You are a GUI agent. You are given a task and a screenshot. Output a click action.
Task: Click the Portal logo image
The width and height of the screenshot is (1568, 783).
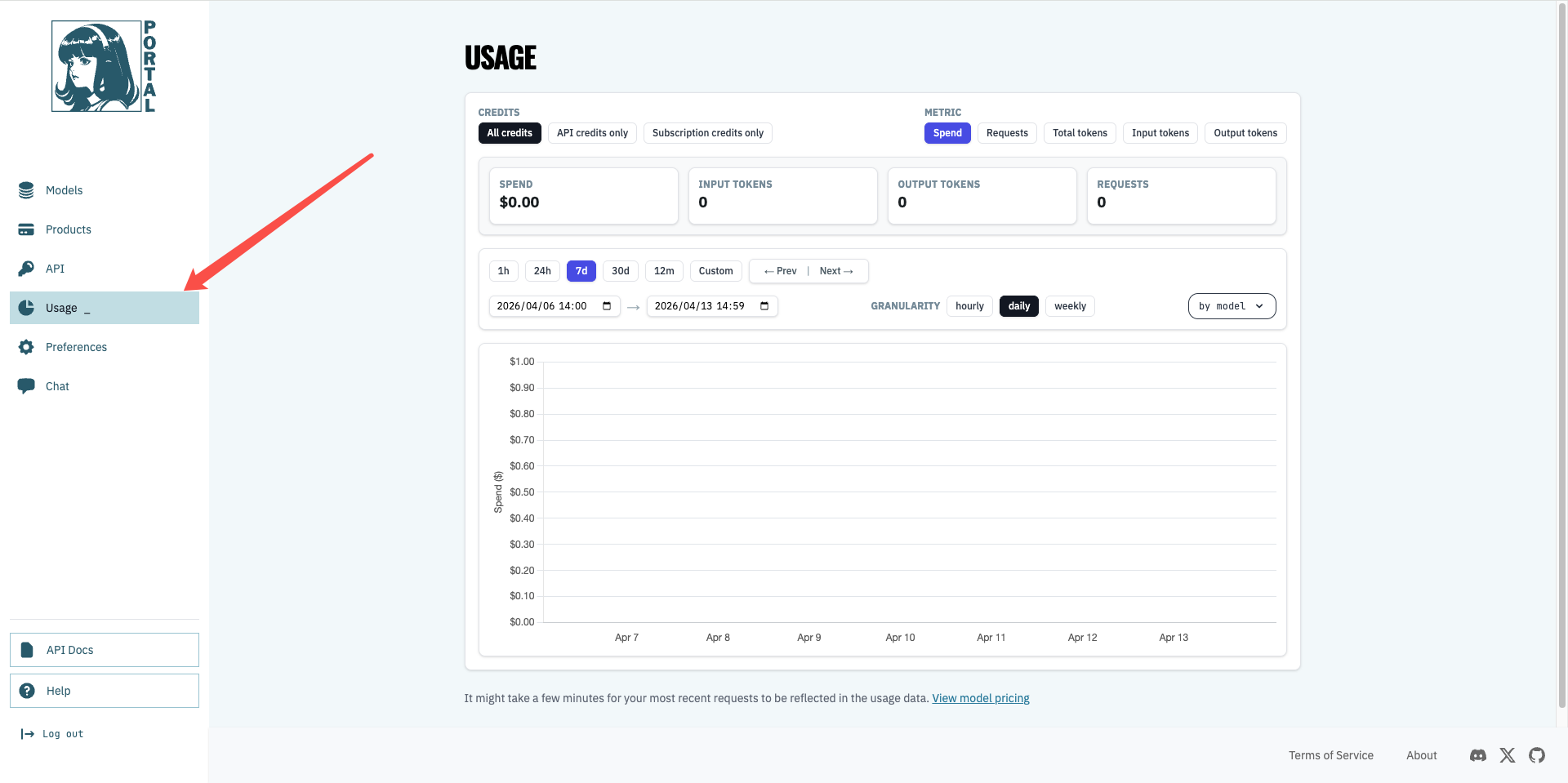(x=104, y=66)
